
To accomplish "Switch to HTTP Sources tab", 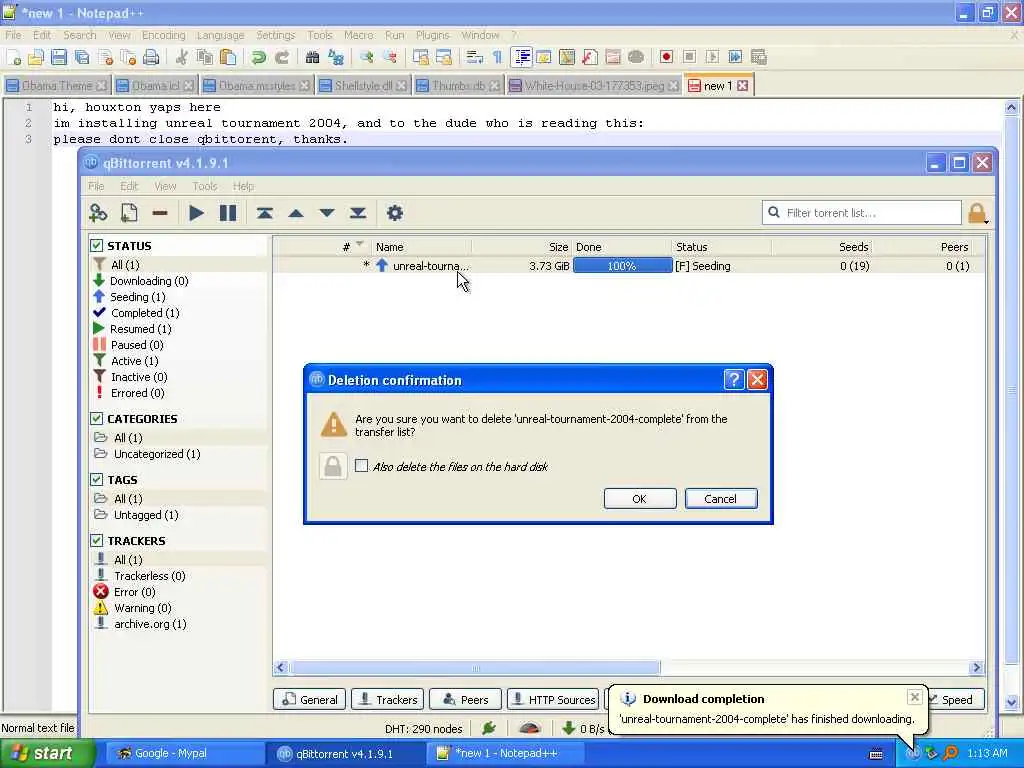I will [554, 699].
